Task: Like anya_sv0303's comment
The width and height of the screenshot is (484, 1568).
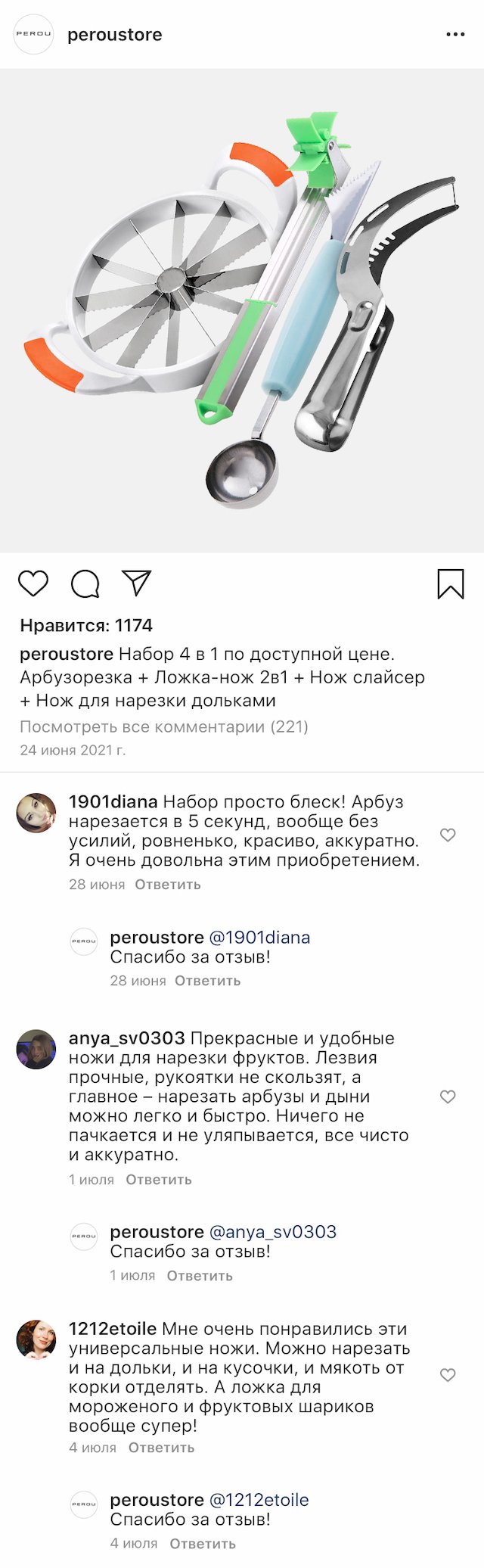Action: tap(448, 1097)
